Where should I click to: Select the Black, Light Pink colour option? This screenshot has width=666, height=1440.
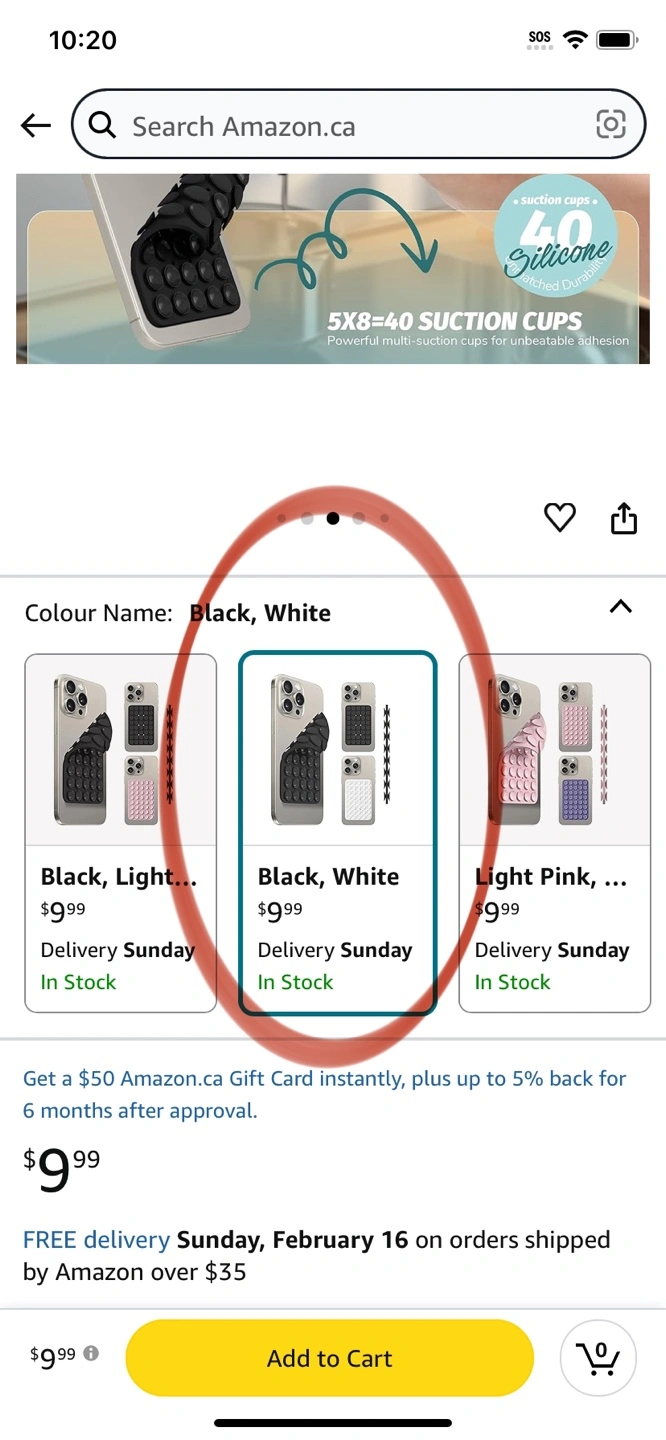[x=120, y=832]
